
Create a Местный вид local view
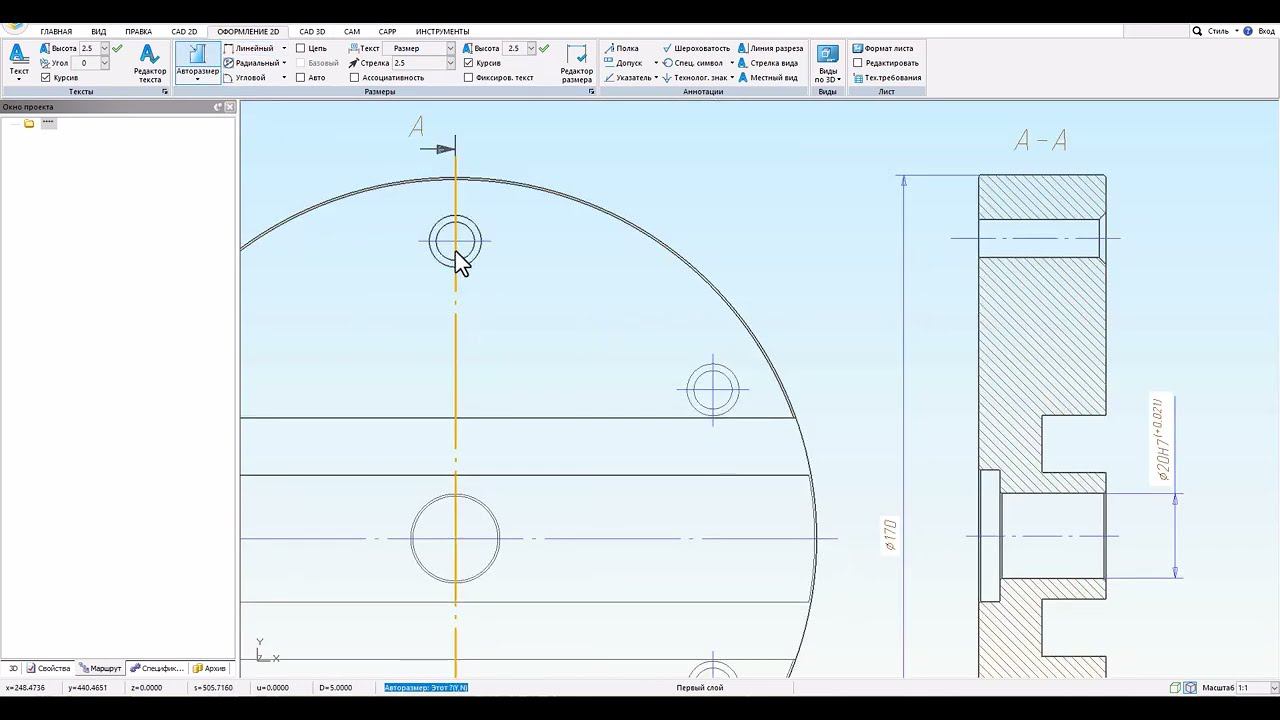[x=767, y=77]
